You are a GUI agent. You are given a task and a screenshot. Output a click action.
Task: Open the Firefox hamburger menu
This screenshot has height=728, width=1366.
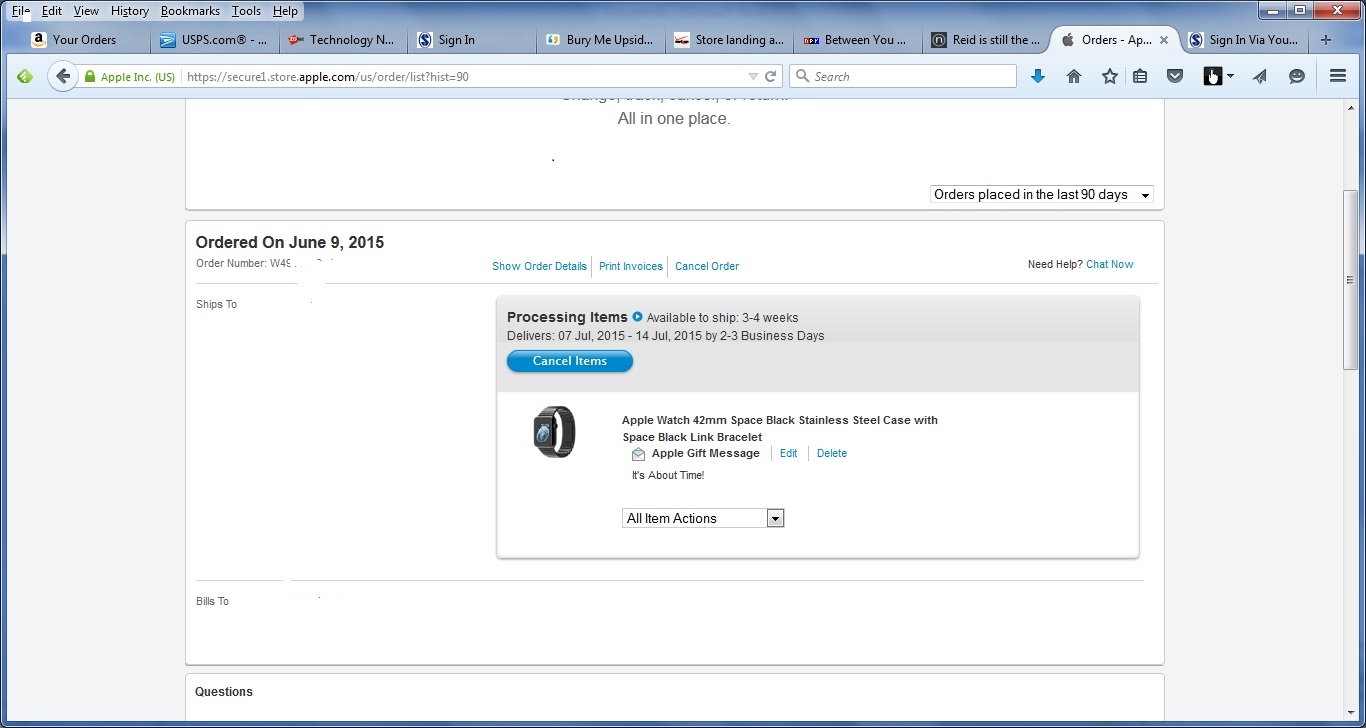[1338, 76]
